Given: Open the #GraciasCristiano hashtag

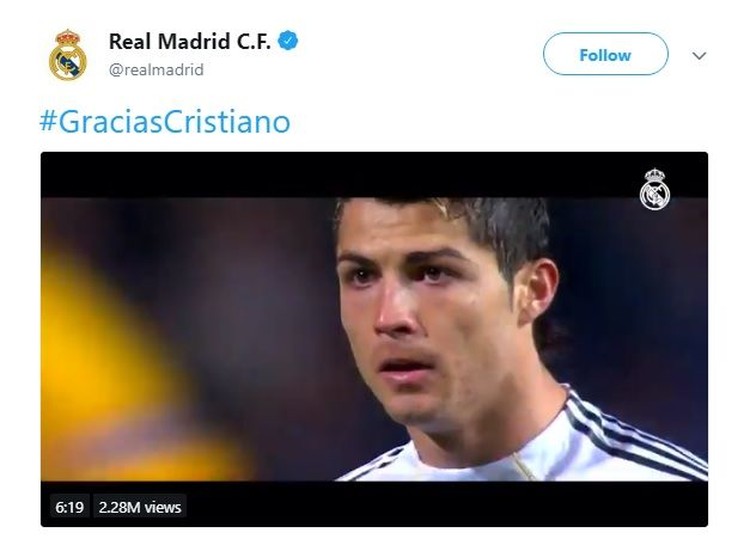Looking at the screenshot, I should (x=165, y=121).
